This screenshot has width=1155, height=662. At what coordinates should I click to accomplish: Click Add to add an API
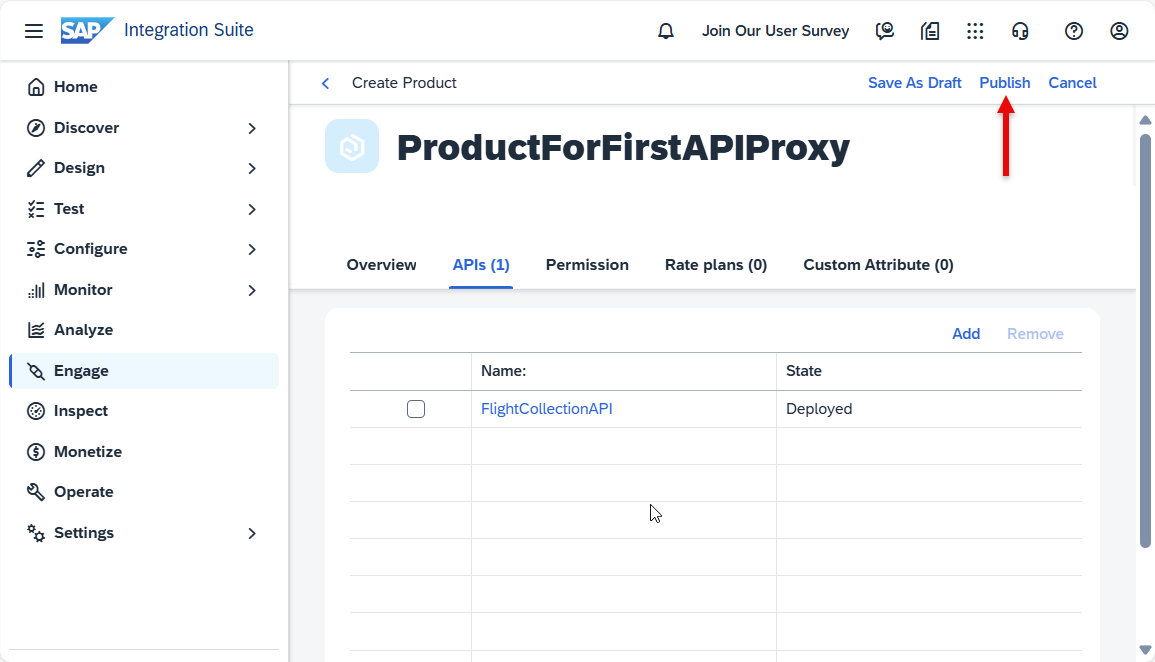click(x=966, y=334)
